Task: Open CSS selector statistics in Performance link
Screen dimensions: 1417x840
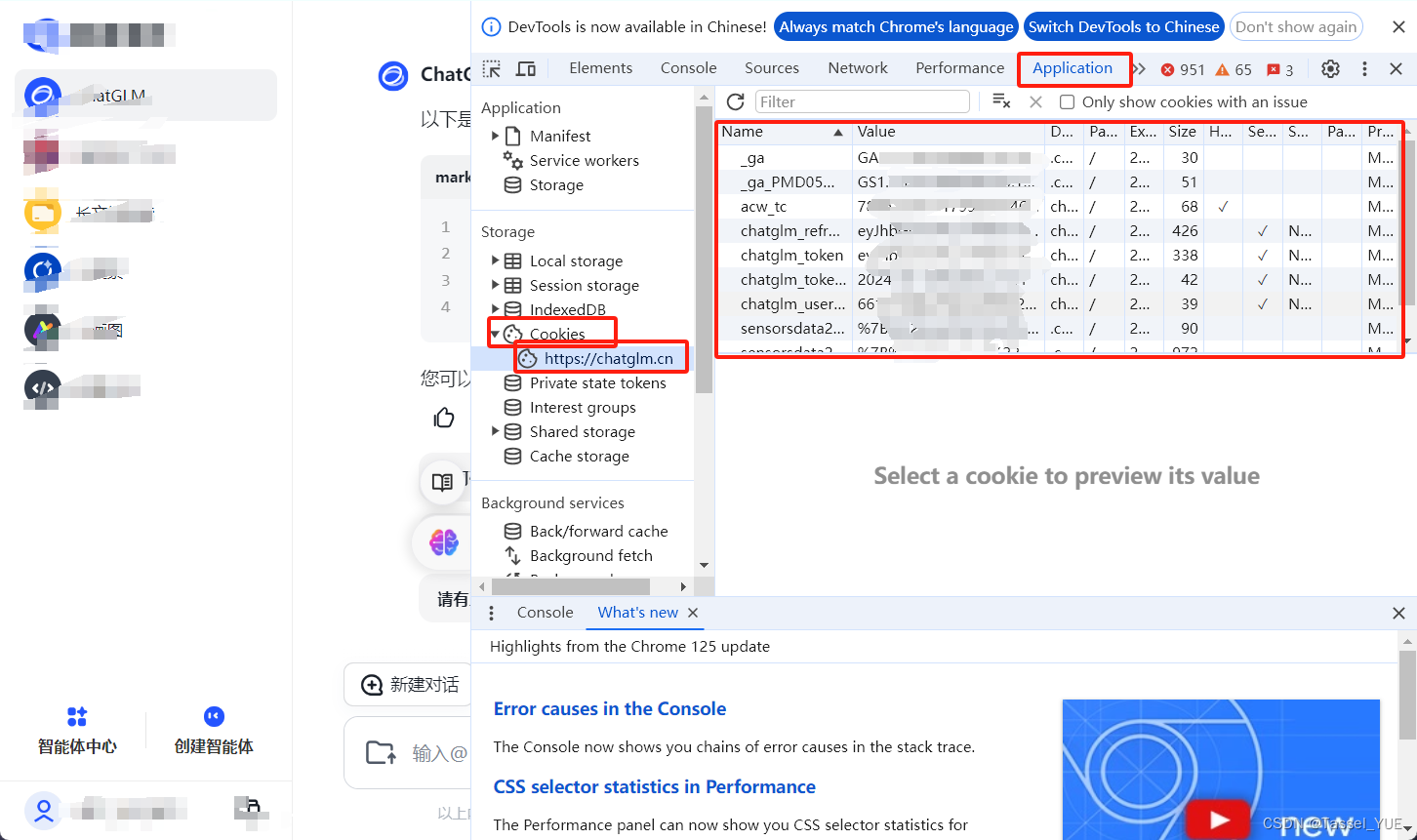Action: coord(655,787)
